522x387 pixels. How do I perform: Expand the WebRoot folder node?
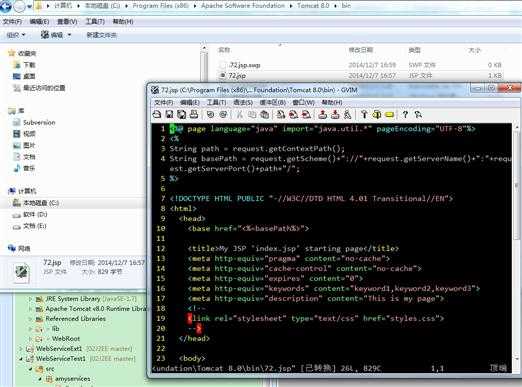pos(31,339)
